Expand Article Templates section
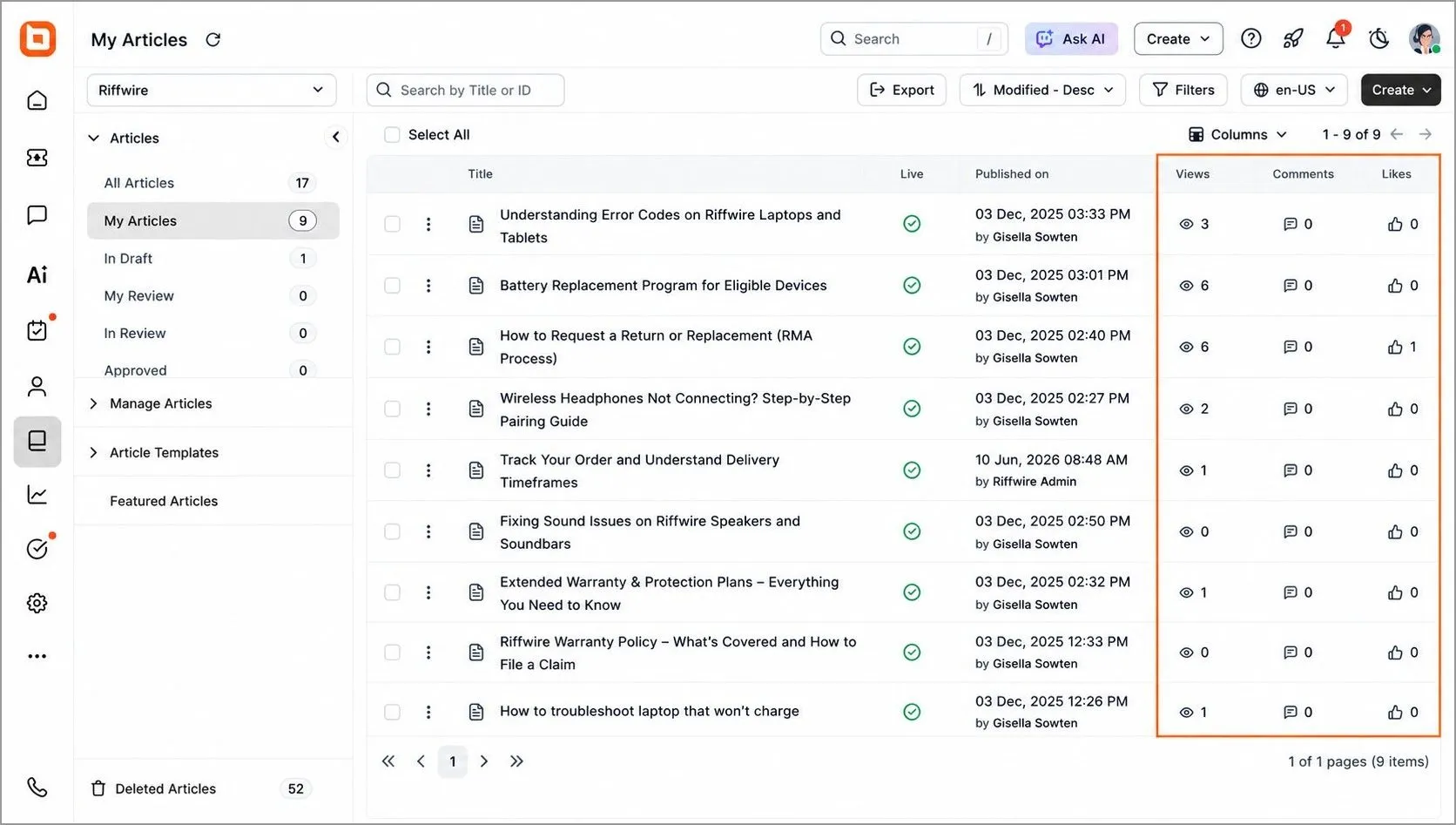The image size is (1456, 825). pyautogui.click(x=94, y=452)
